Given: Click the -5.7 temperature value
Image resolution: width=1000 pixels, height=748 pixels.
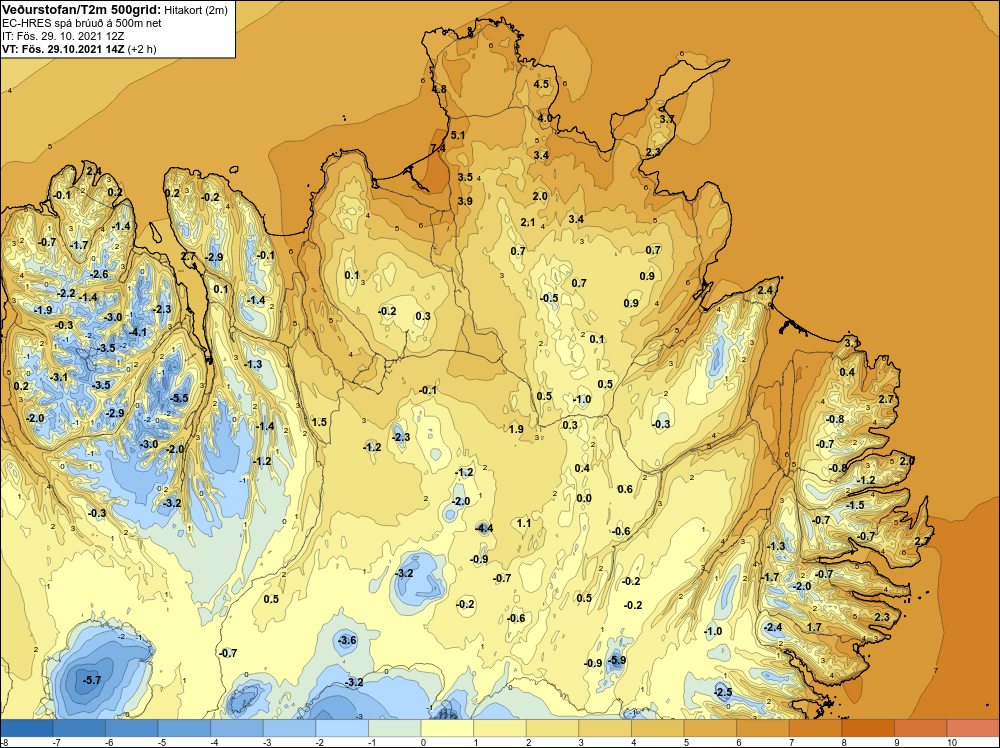Looking at the screenshot, I should (92, 680).
